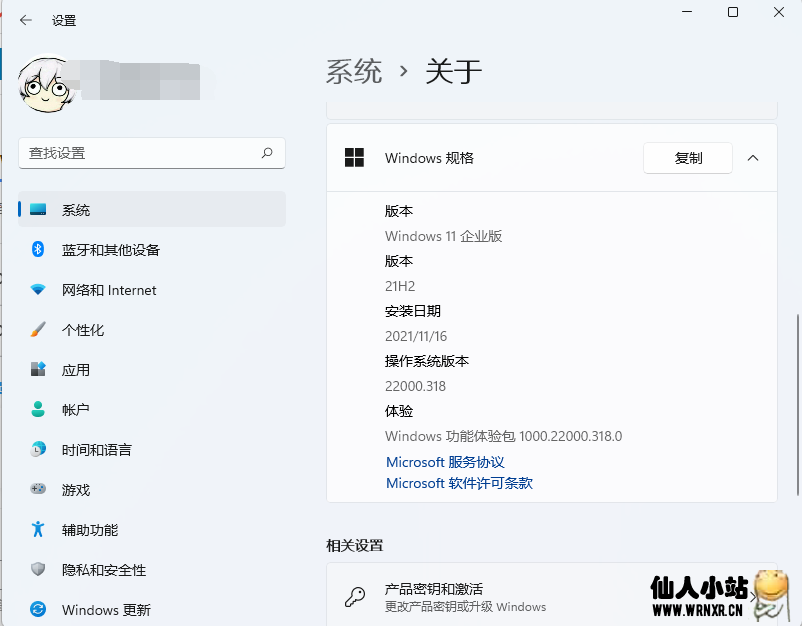Select 帐户 in the sidebar
The width and height of the screenshot is (802, 626).
click(152, 409)
